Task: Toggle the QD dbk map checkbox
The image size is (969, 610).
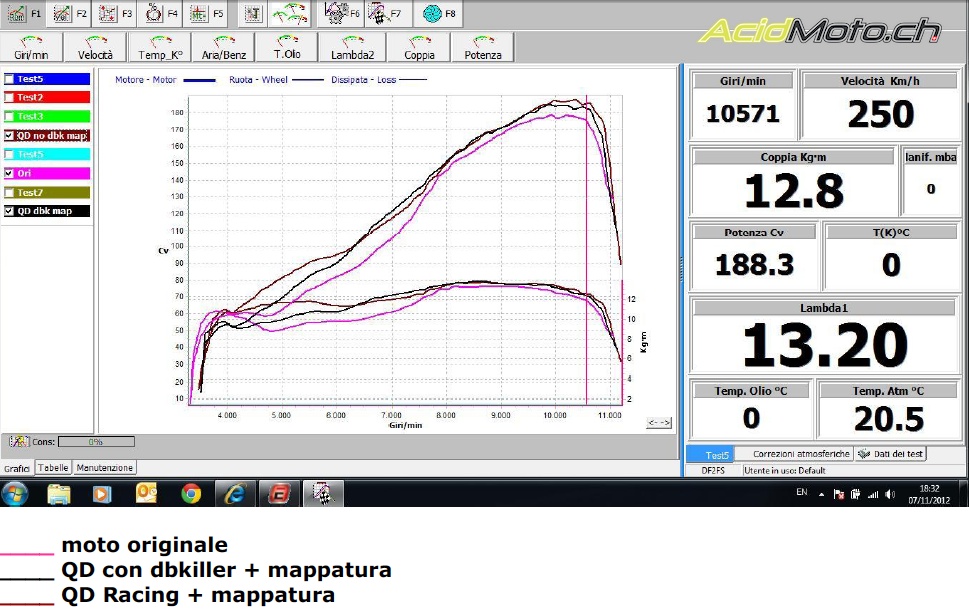Action: (10, 211)
